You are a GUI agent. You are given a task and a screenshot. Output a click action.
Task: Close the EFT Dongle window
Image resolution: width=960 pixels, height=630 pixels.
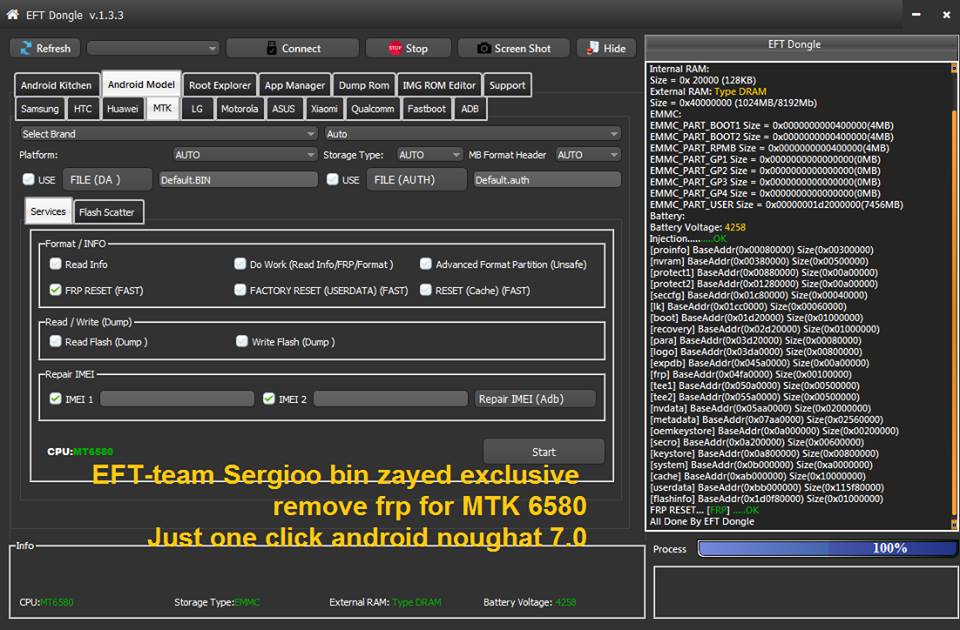pyautogui.click(x=947, y=14)
